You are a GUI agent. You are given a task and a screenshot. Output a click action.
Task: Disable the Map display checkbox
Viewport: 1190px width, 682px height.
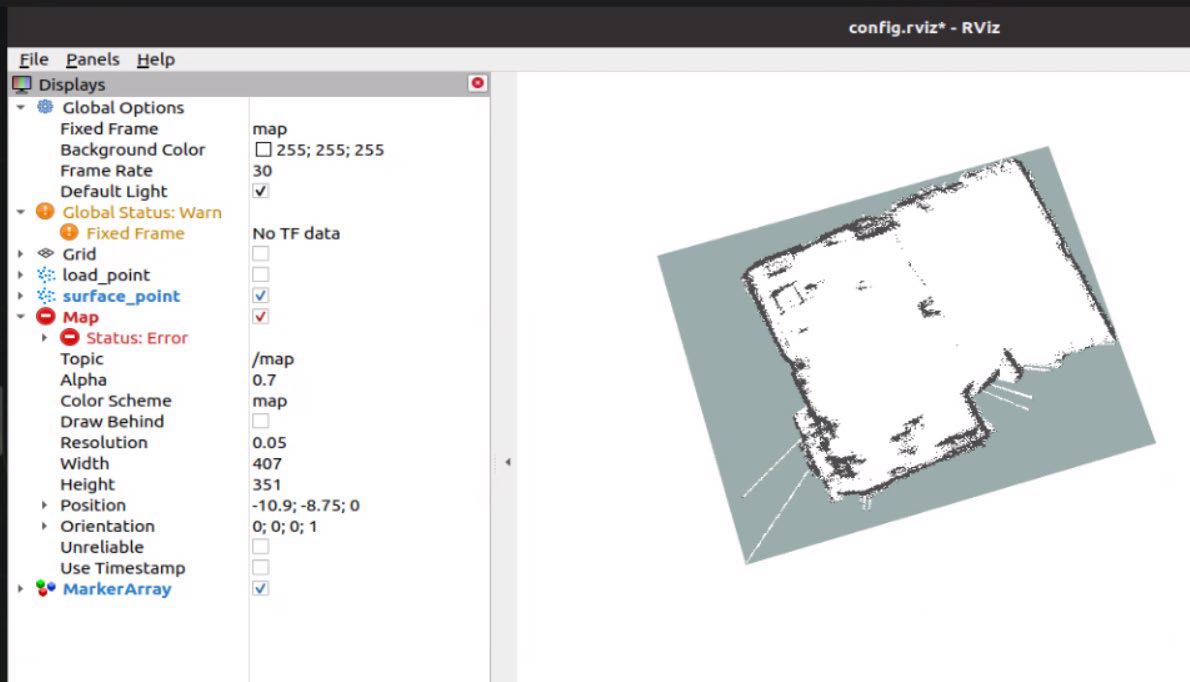click(260, 316)
